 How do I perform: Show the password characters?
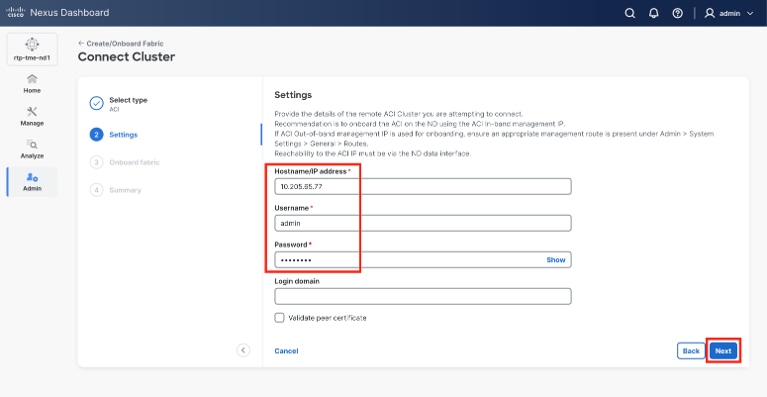tap(556, 260)
